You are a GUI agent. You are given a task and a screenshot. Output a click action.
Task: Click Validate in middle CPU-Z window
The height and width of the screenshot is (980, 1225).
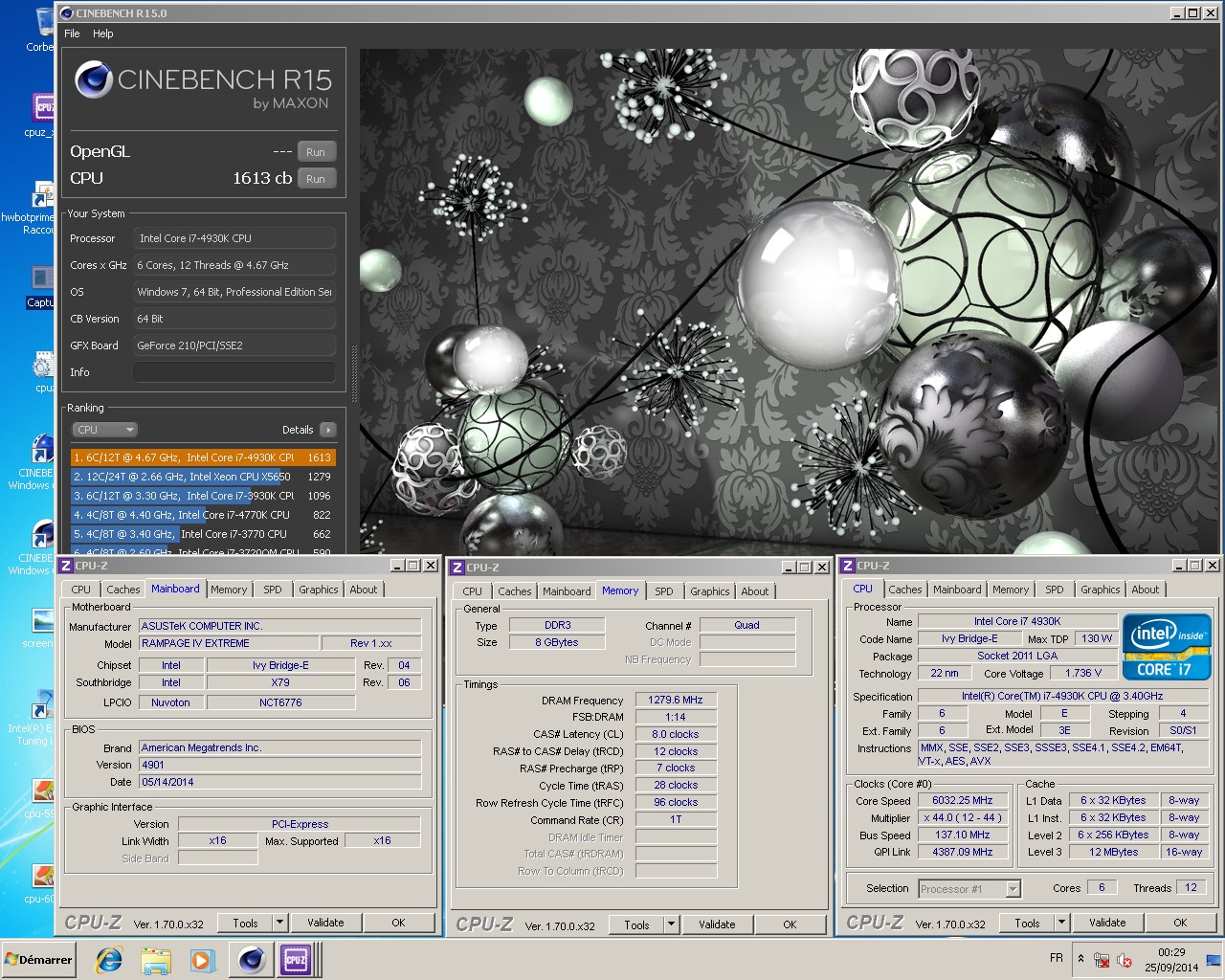(717, 924)
